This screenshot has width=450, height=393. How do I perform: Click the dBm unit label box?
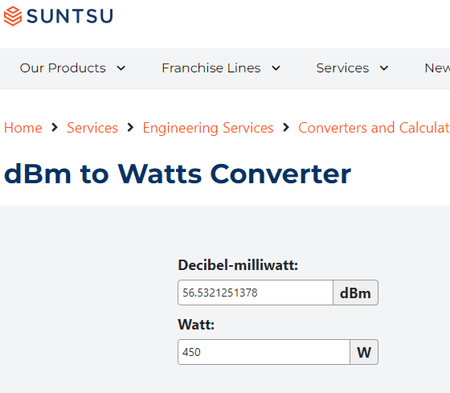click(355, 293)
